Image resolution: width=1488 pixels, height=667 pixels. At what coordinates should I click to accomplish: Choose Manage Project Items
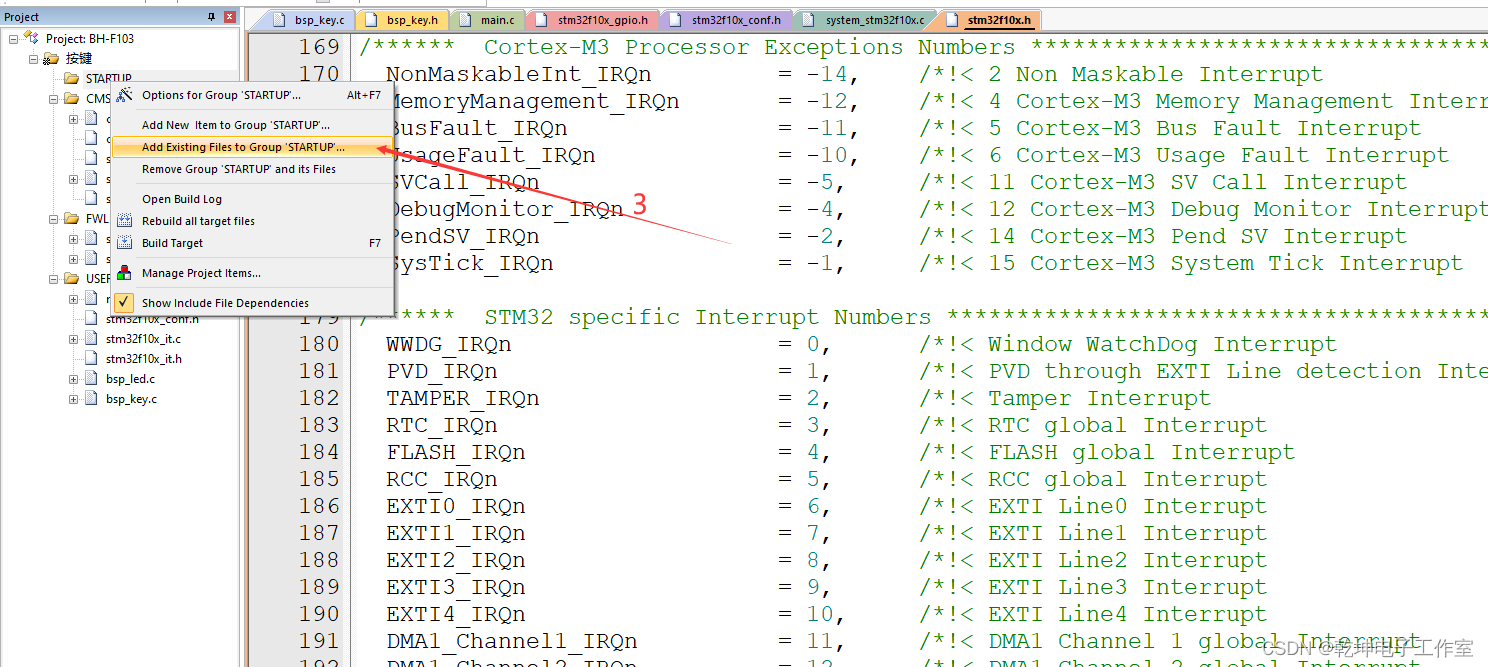pyautogui.click(x=252, y=273)
